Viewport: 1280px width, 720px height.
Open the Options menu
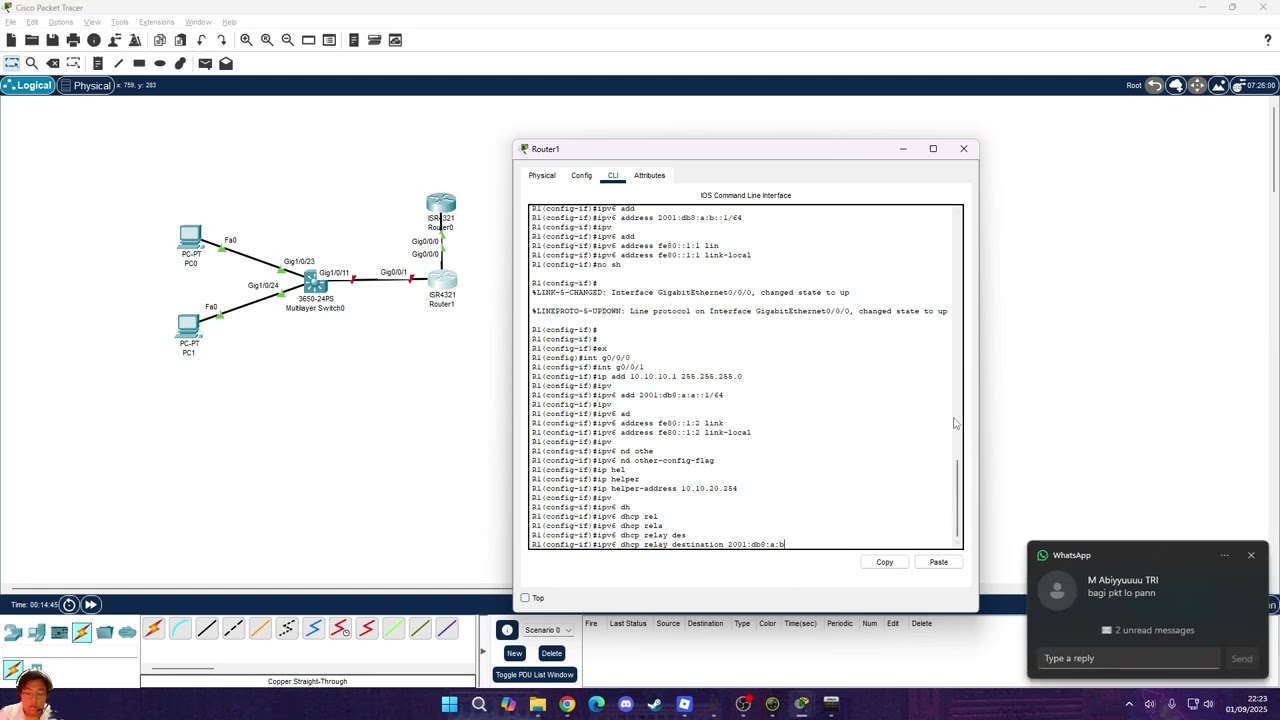pos(60,22)
